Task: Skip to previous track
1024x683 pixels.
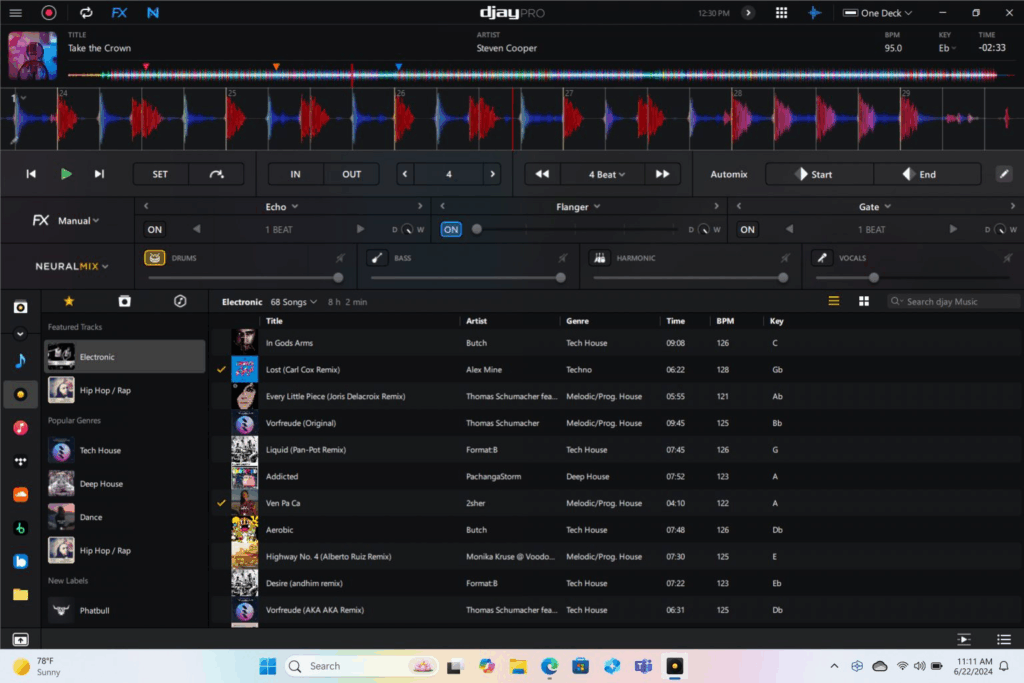Action: click(31, 174)
